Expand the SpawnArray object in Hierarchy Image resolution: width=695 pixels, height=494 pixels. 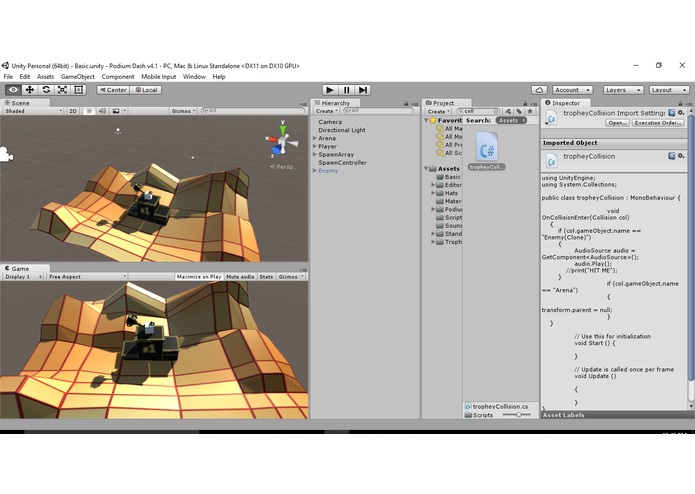315,155
